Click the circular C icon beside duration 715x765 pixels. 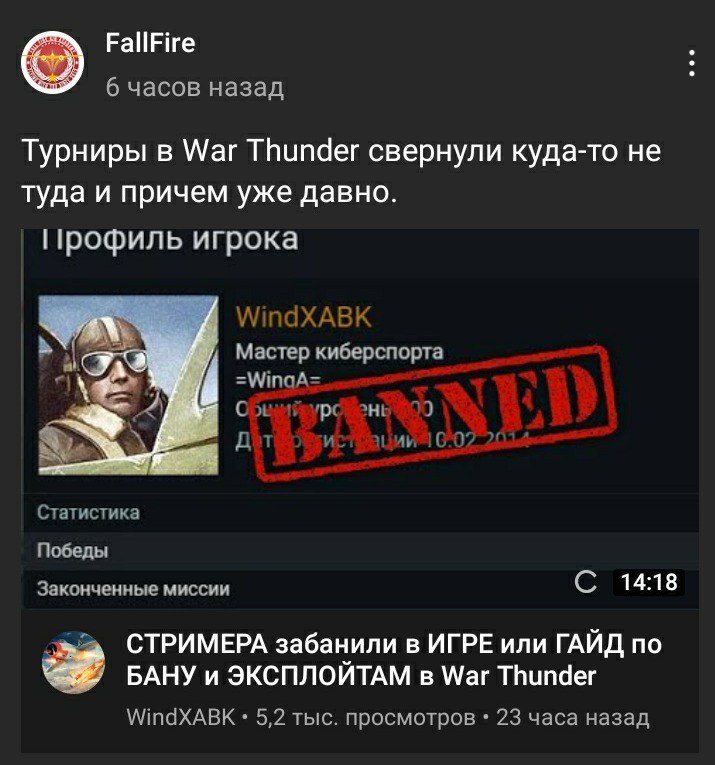click(585, 582)
